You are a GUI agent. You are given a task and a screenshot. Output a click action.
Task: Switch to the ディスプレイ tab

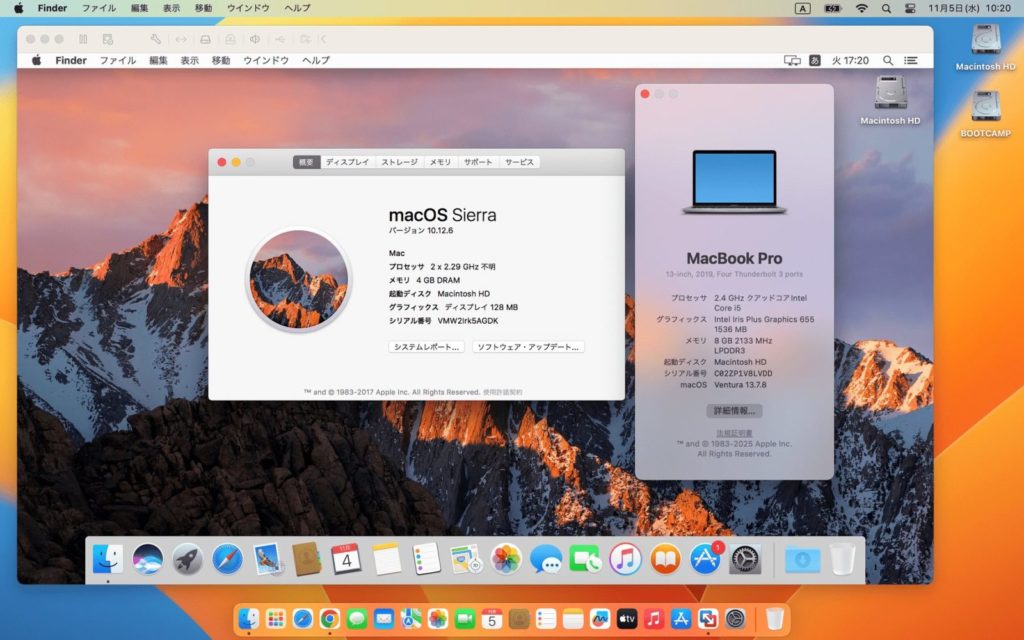[347, 162]
